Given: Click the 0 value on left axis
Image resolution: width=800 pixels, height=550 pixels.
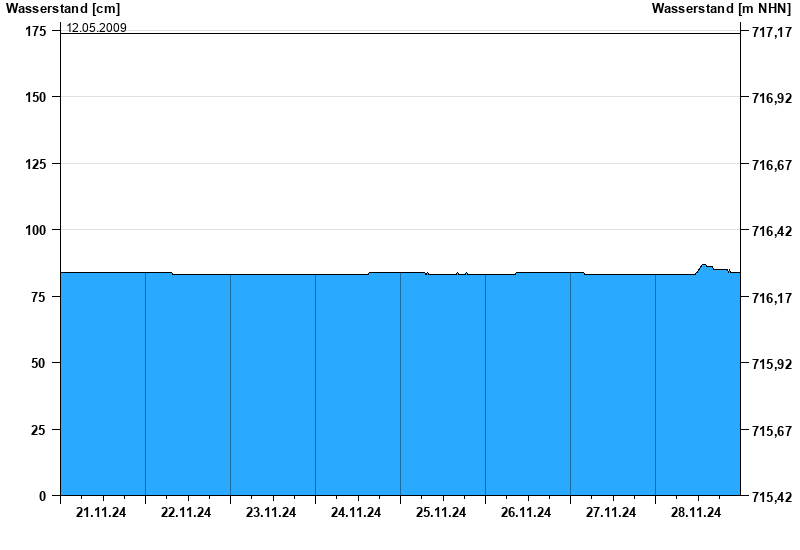Looking at the screenshot, I should (x=42, y=496).
